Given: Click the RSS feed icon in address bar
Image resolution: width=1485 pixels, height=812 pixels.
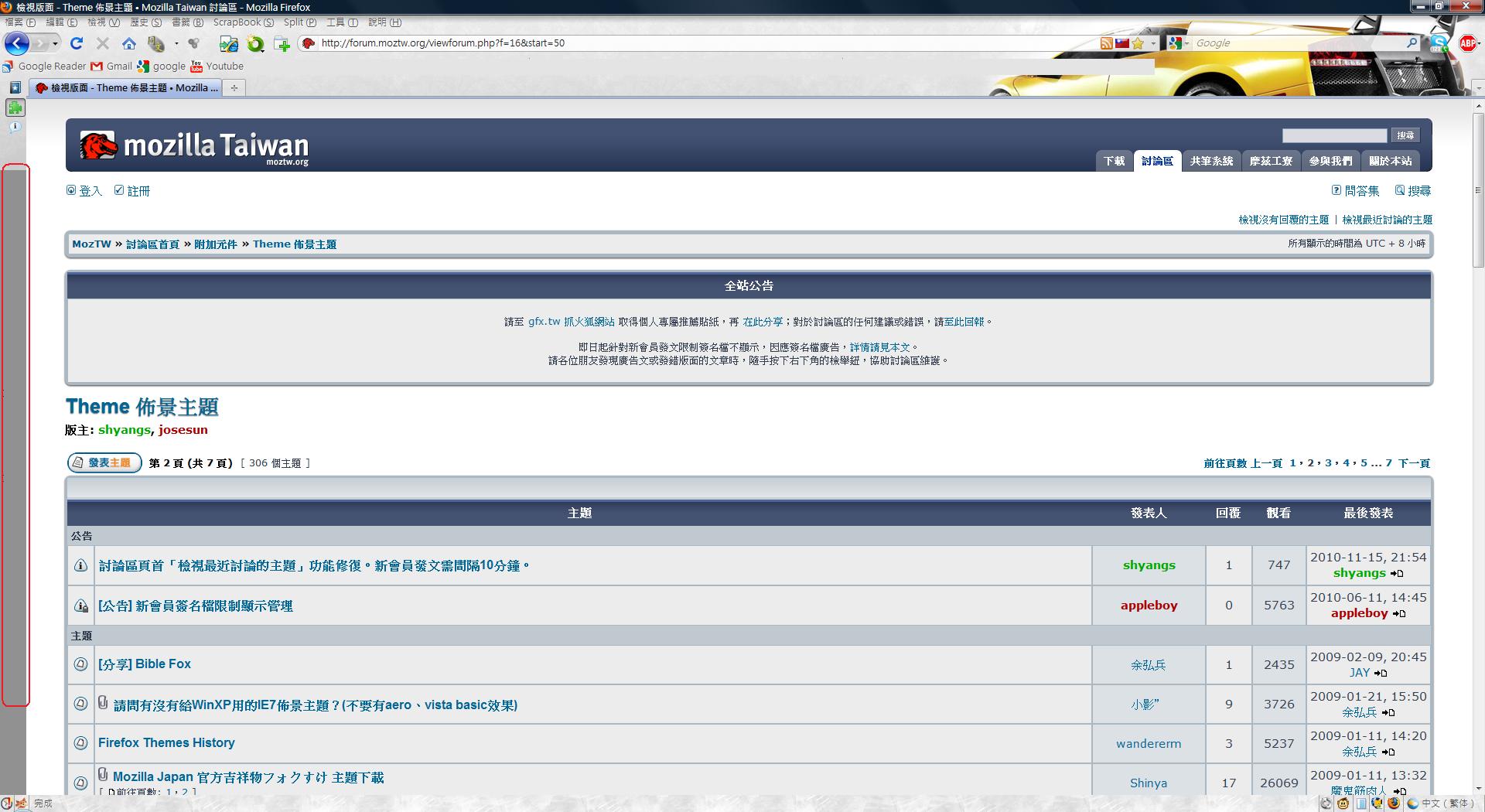Looking at the screenshot, I should [x=1106, y=43].
